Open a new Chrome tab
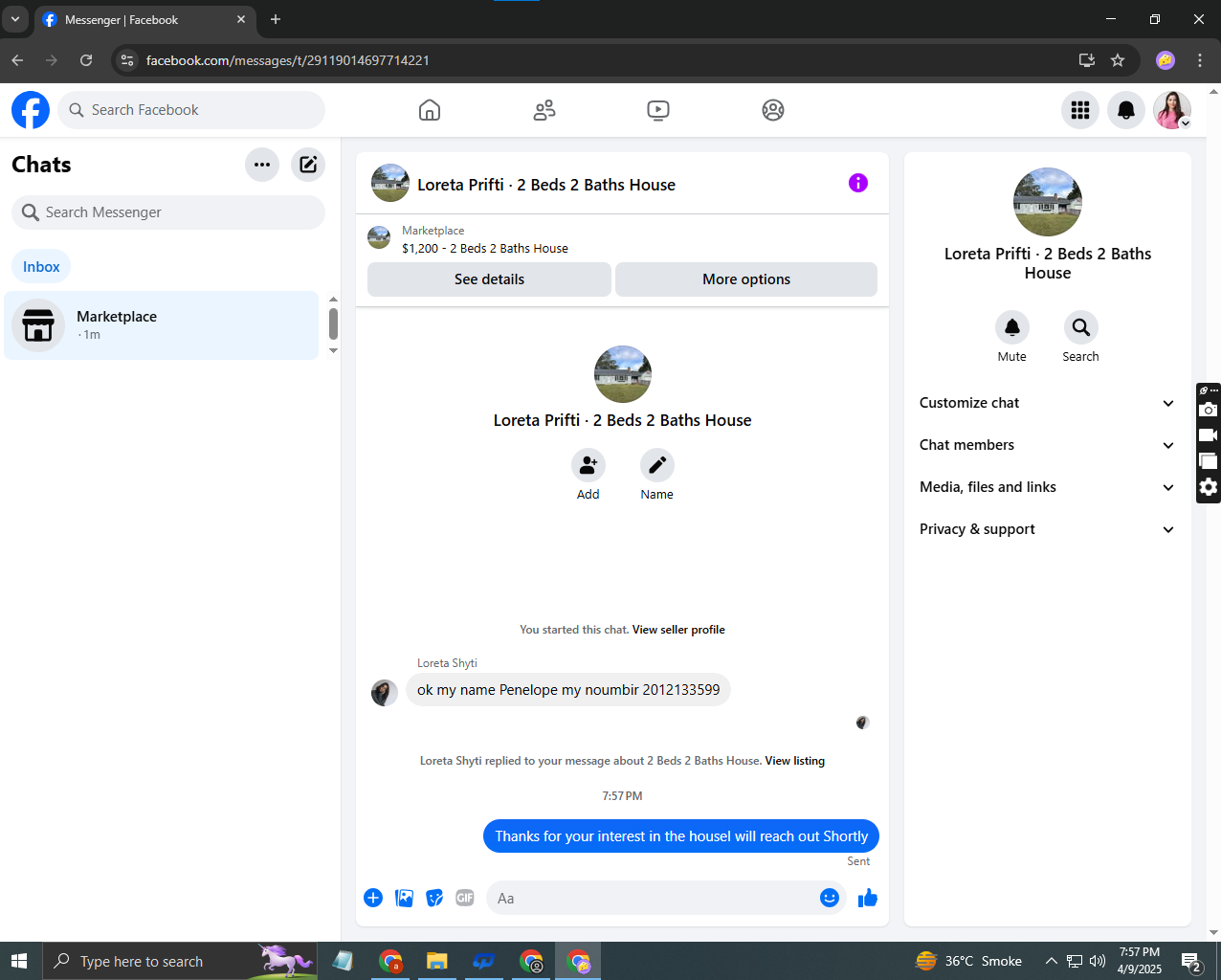 [276, 19]
